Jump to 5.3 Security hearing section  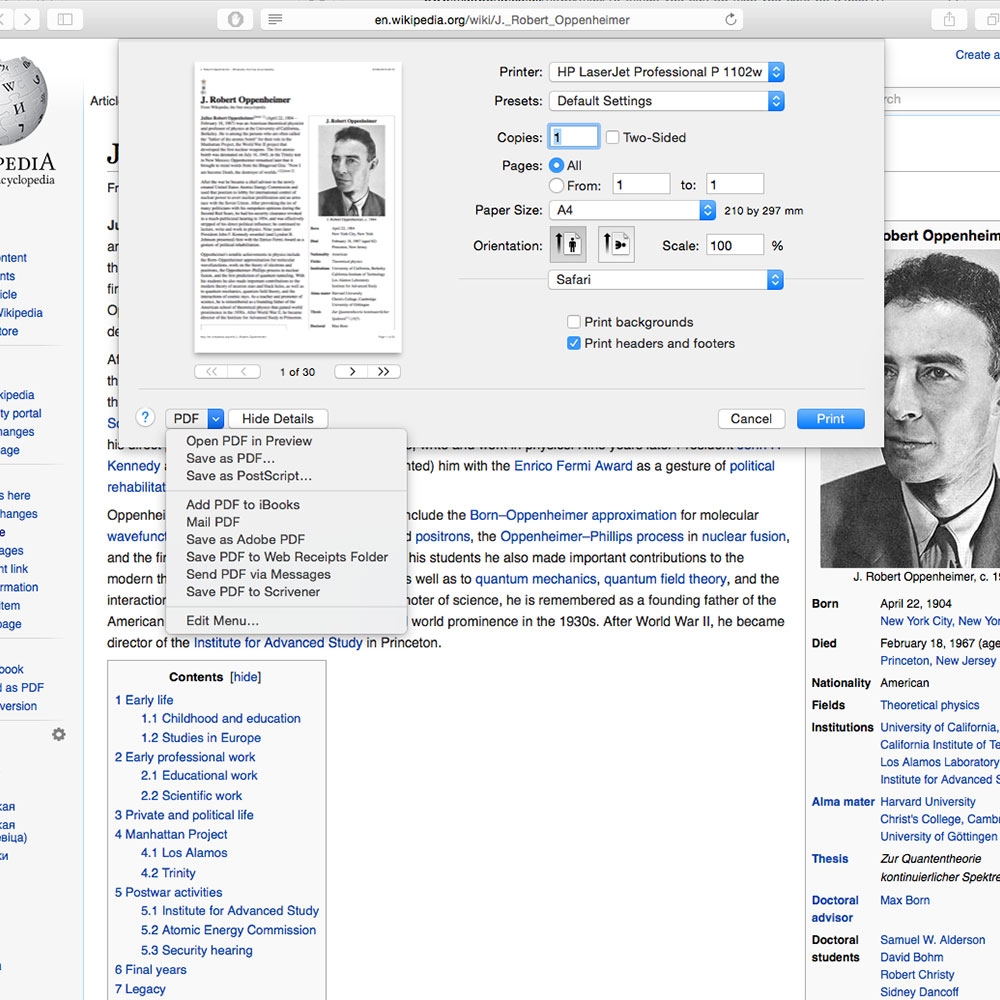pos(196,950)
